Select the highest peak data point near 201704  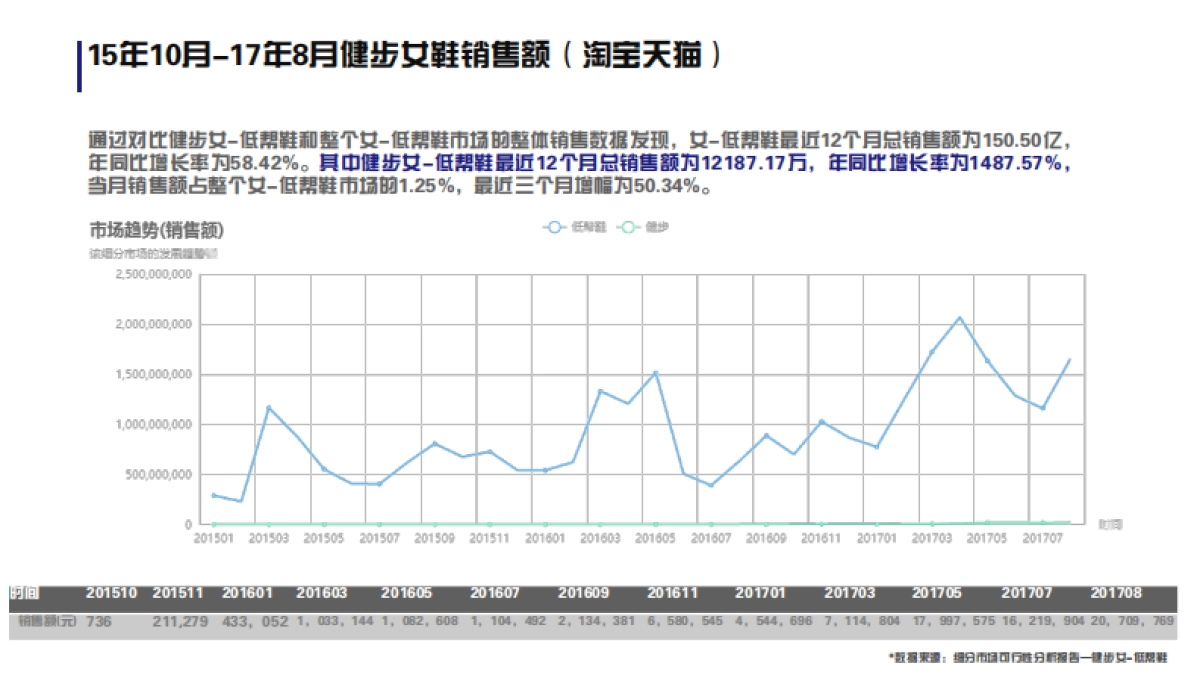tap(958, 317)
